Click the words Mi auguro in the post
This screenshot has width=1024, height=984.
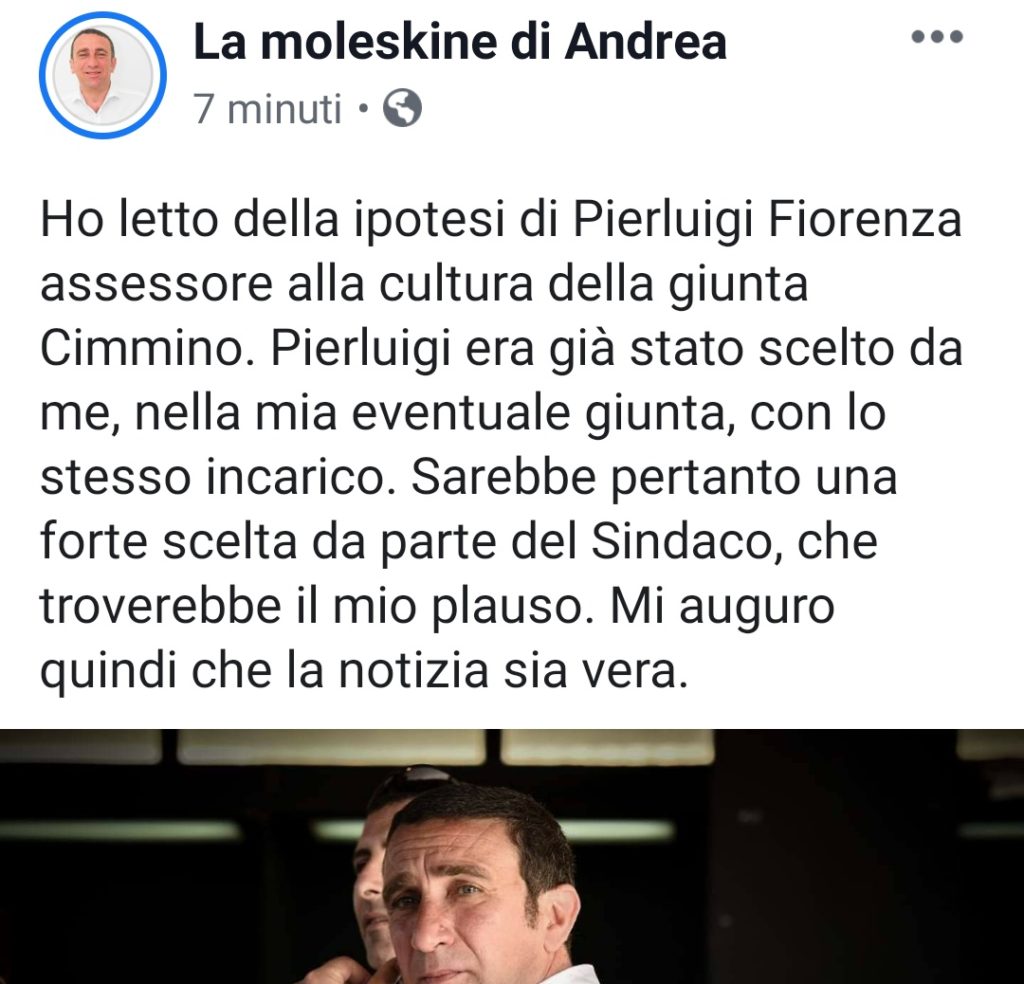pyautogui.click(x=722, y=607)
